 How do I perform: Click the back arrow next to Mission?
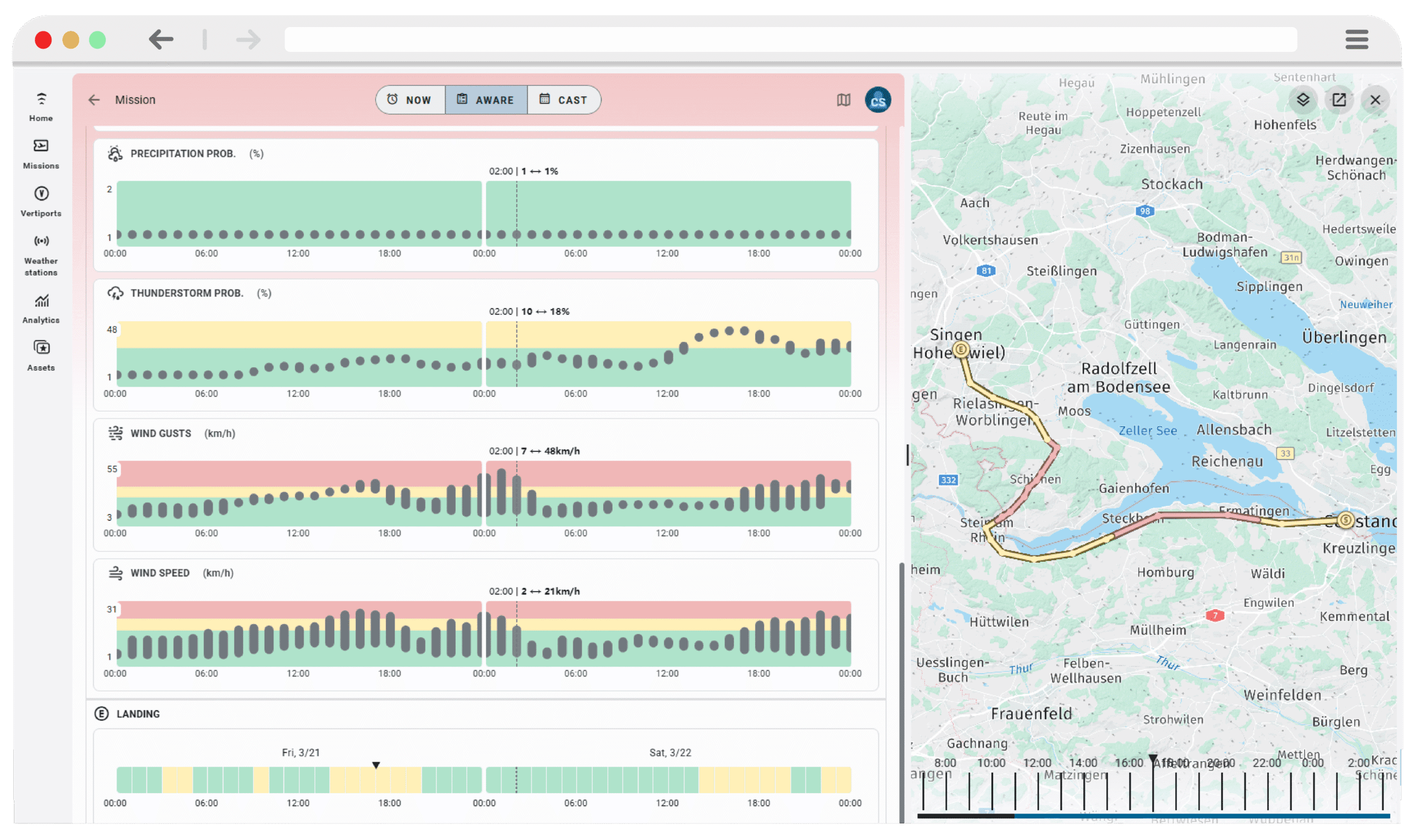94,99
